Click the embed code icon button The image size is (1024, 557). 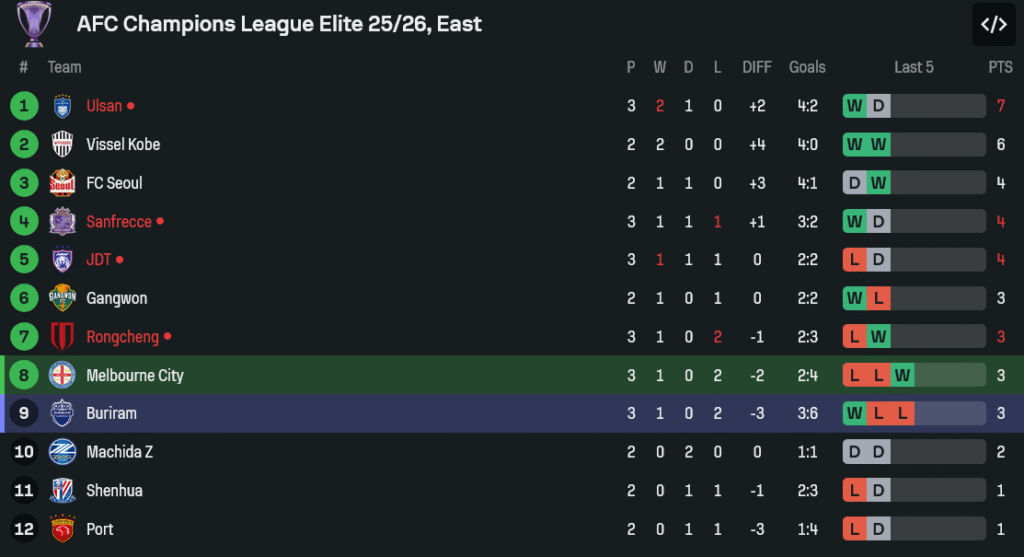(993, 25)
